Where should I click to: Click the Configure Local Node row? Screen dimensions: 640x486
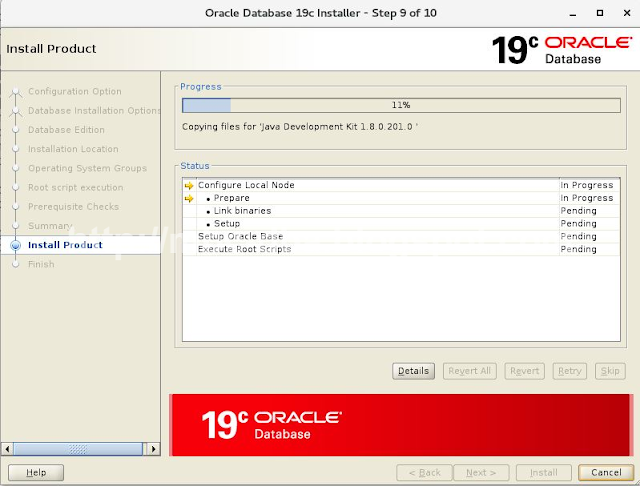coord(401,185)
